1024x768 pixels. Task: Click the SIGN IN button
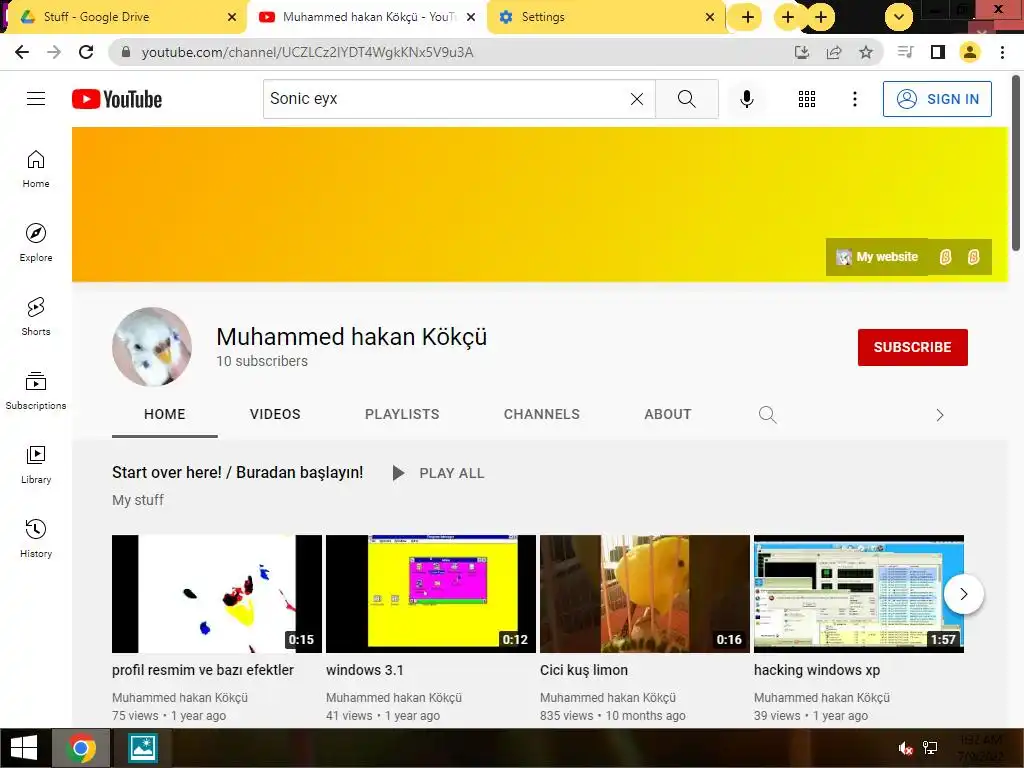click(937, 99)
